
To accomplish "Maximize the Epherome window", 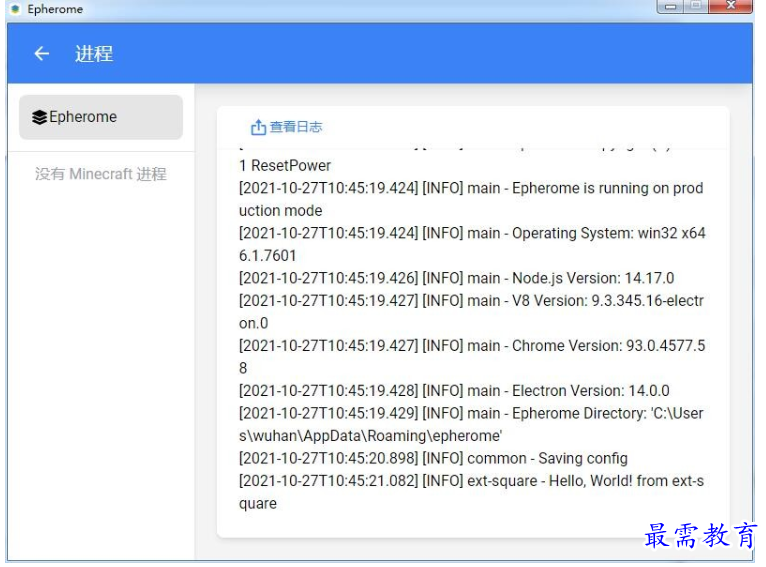I will click(696, 6).
